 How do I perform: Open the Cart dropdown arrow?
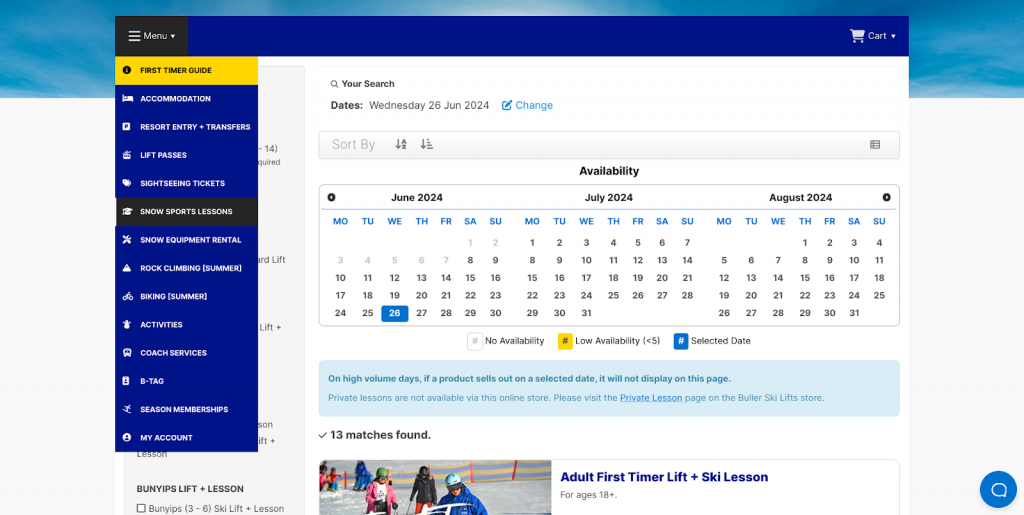click(x=893, y=37)
